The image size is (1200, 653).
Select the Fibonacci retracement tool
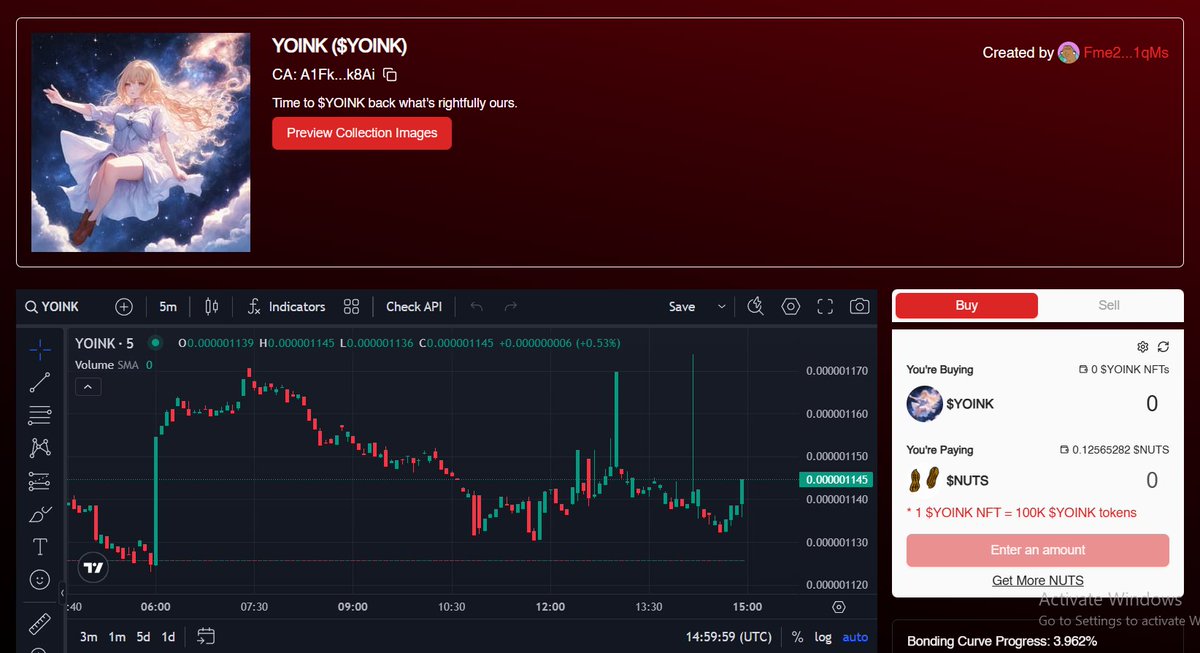[40, 415]
